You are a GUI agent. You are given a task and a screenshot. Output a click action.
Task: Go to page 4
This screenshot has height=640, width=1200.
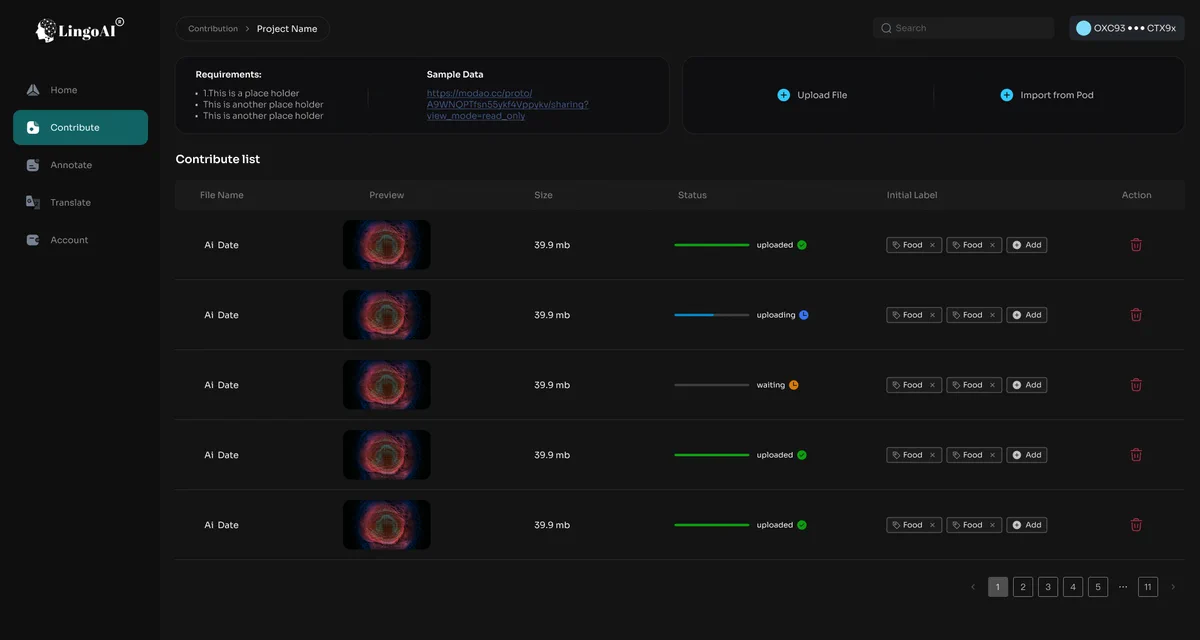(1073, 587)
